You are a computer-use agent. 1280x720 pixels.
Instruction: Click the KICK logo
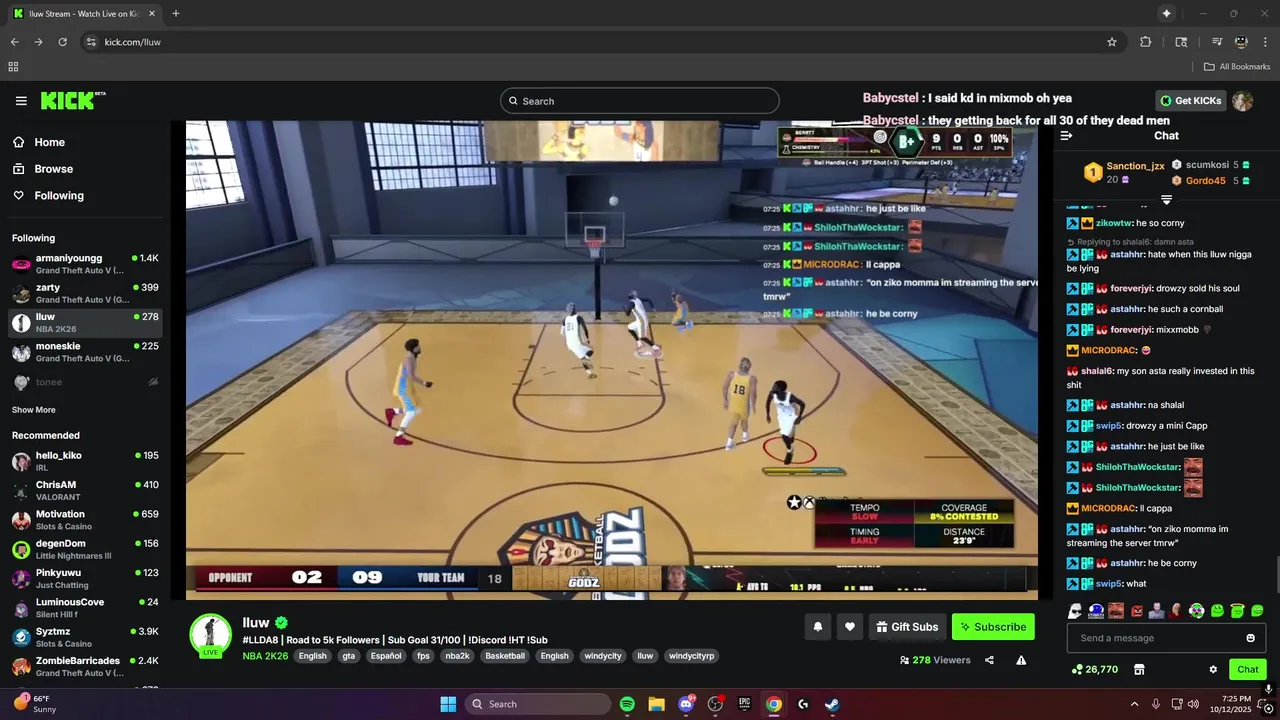(72, 100)
